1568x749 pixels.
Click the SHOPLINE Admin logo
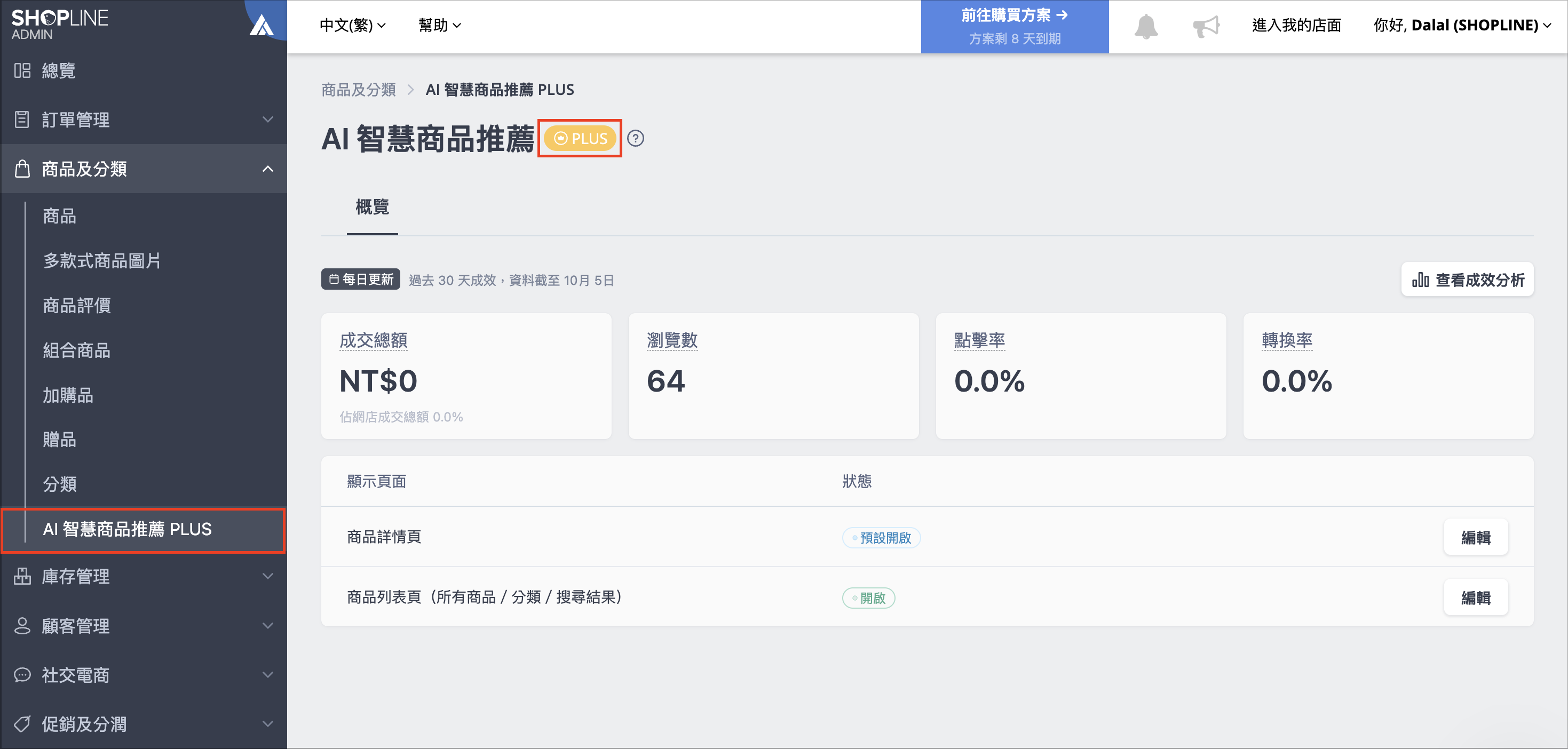(60, 25)
